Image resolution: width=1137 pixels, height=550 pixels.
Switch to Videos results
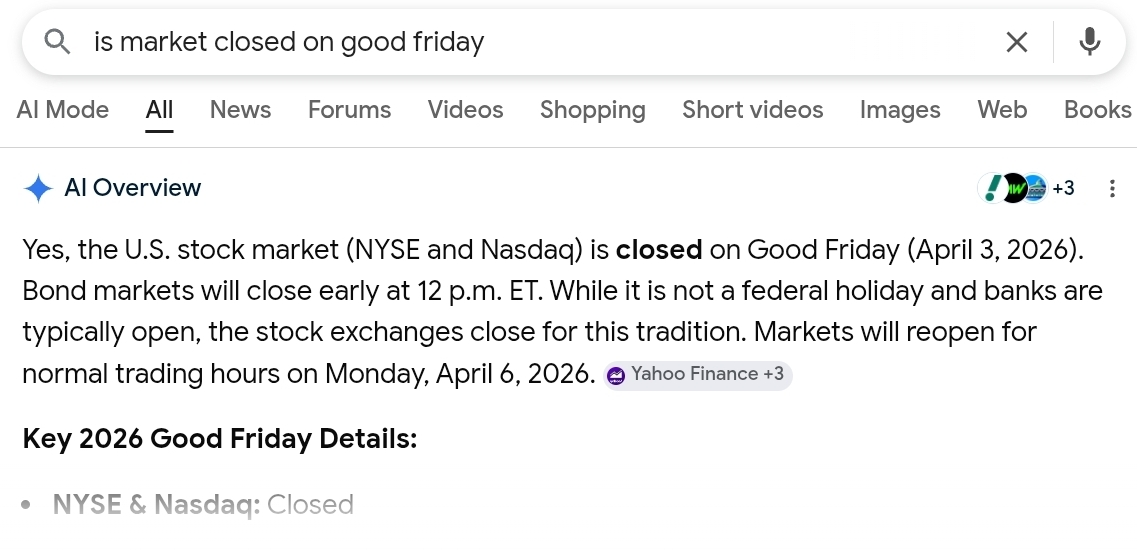click(x=465, y=110)
